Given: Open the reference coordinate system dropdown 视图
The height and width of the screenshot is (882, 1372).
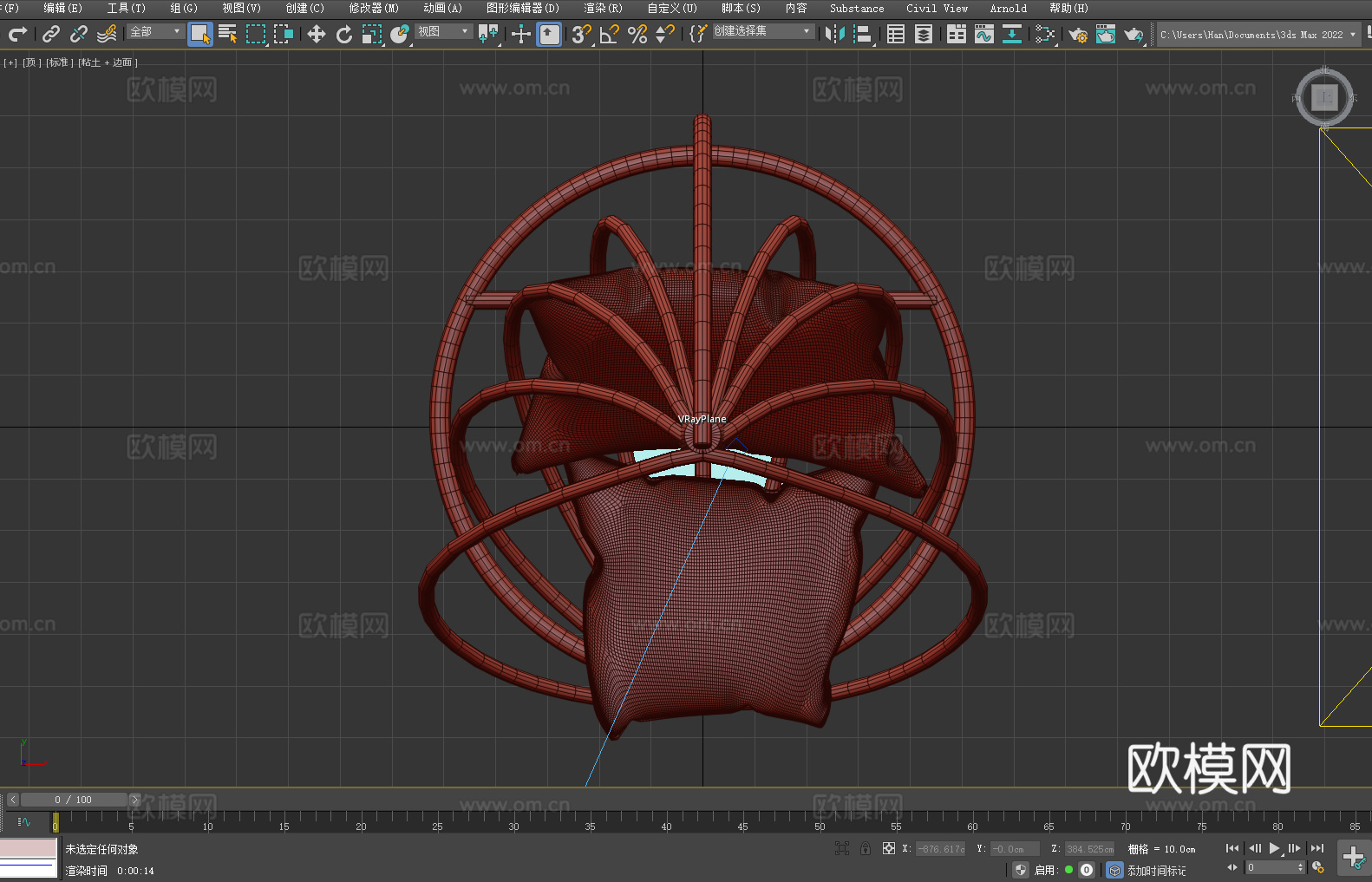Looking at the screenshot, I should point(443,31).
